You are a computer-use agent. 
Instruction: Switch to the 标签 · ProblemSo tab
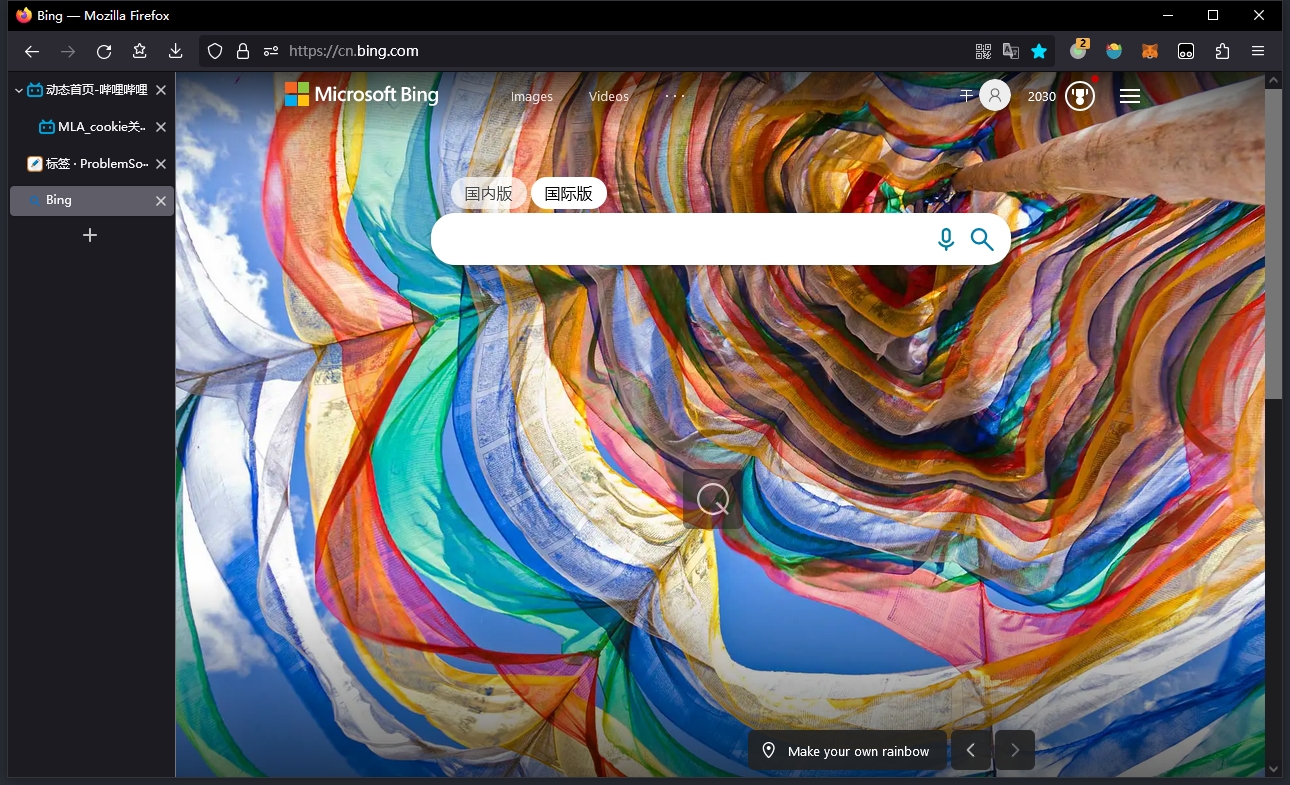coord(96,164)
